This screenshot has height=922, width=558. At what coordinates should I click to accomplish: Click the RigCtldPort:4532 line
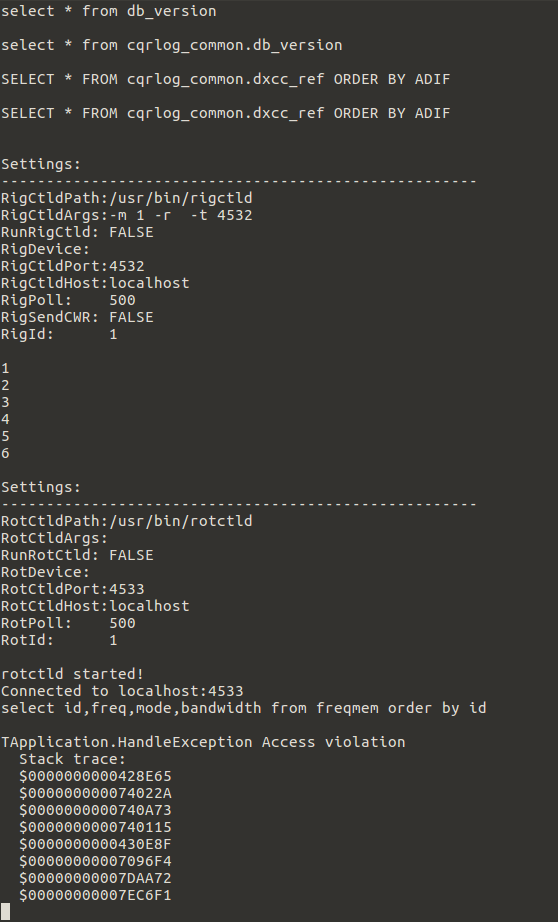(x=72, y=266)
